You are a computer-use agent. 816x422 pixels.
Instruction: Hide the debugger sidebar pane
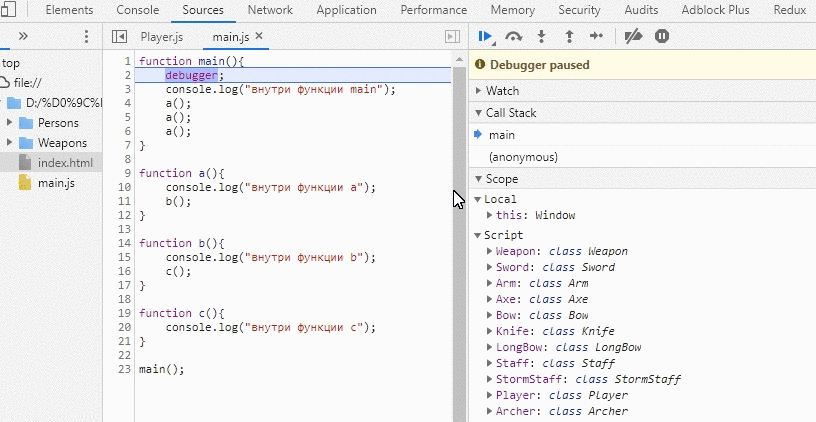point(452,36)
